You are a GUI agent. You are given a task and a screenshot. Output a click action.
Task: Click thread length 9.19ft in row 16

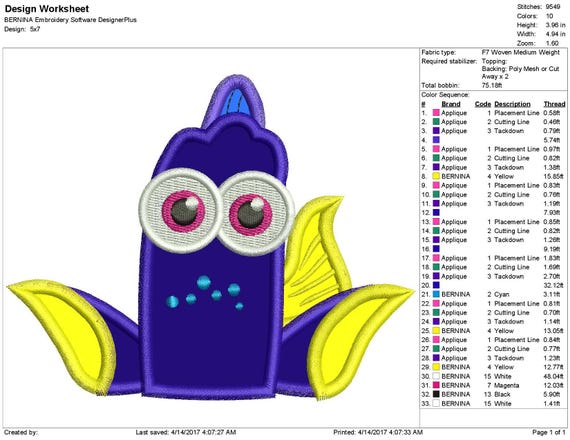[551, 249]
